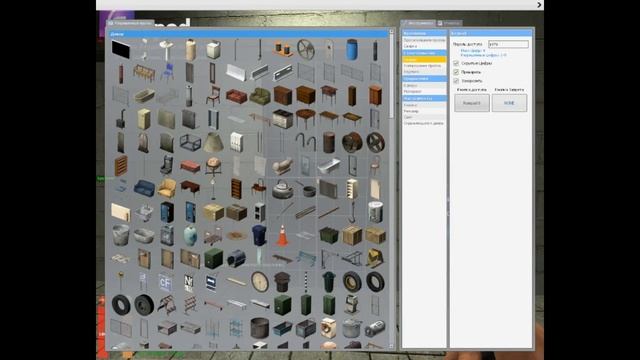The width and height of the screenshot is (640, 360).
Task: Pick the white pedestal sink prop
Action: (167, 50)
